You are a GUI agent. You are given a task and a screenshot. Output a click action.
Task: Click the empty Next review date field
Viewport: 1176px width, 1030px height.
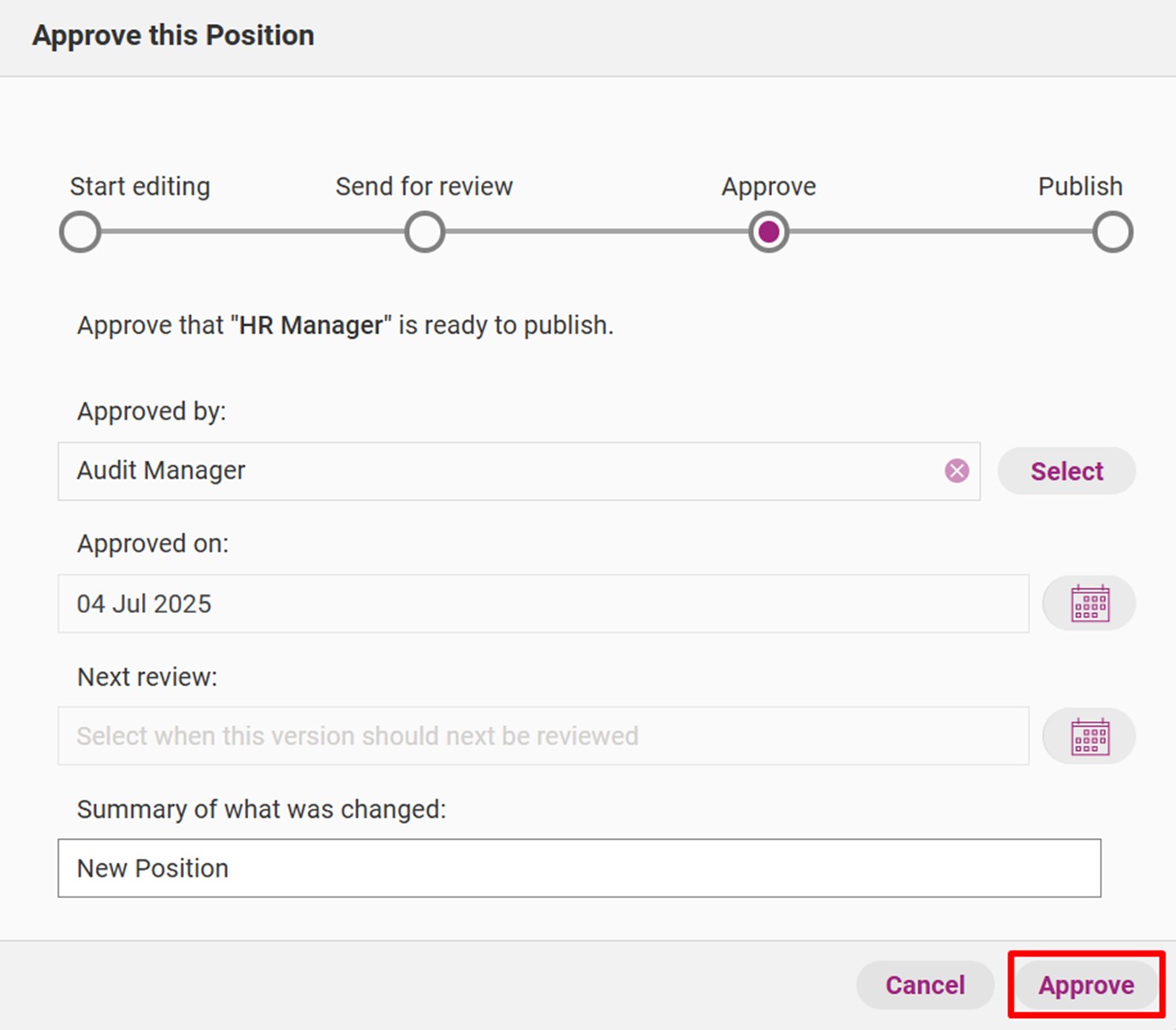tap(543, 736)
